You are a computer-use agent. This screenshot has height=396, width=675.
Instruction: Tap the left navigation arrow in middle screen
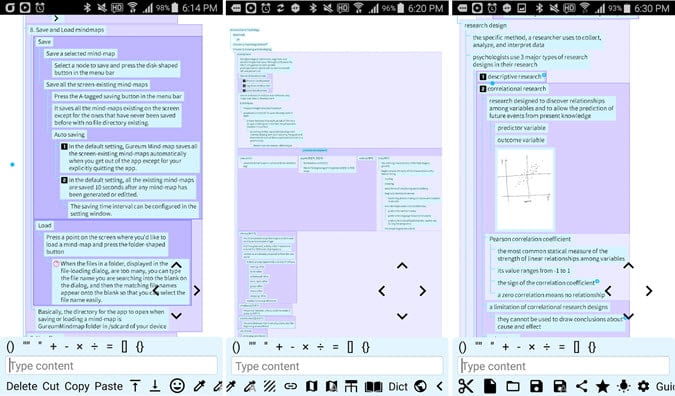(x=382, y=291)
